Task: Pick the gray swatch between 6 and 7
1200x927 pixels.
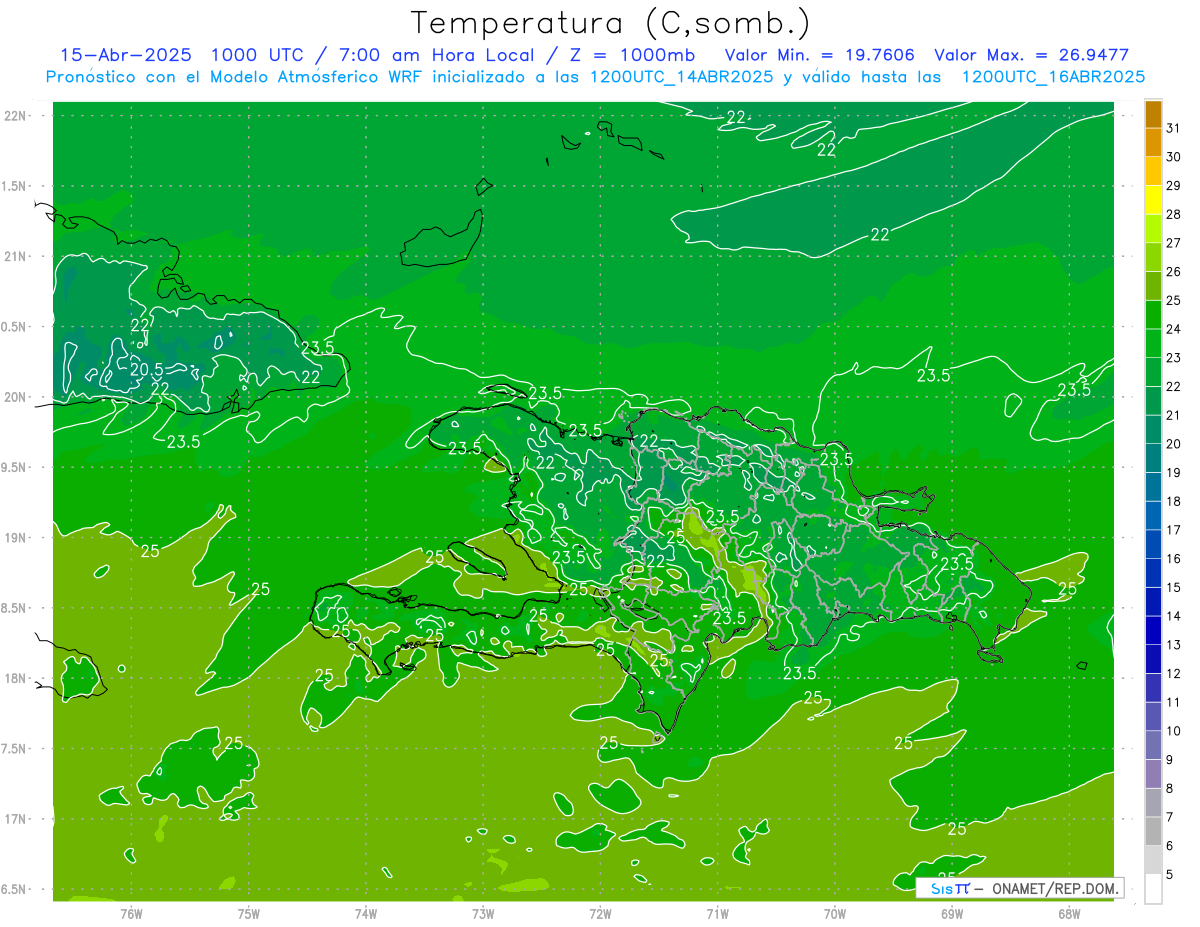Action: point(1153,832)
